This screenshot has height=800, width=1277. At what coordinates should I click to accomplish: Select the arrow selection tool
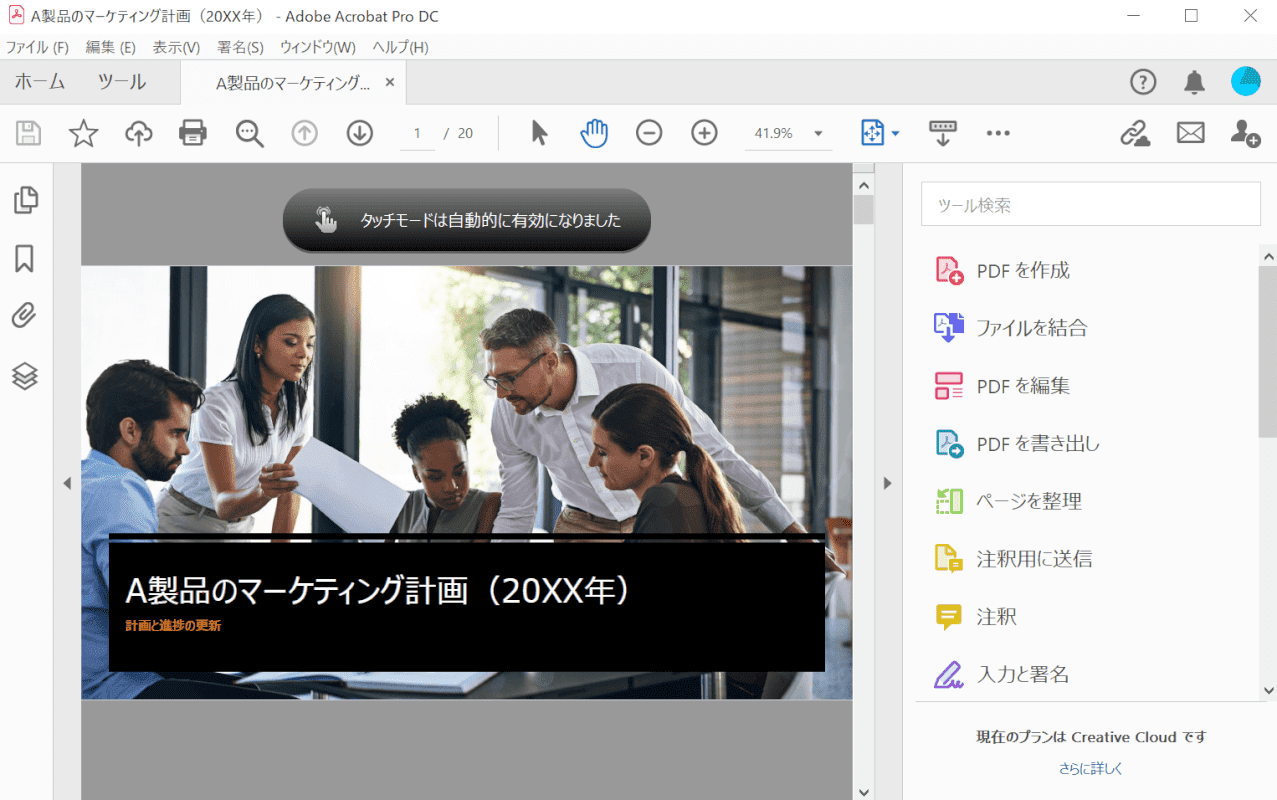539,133
